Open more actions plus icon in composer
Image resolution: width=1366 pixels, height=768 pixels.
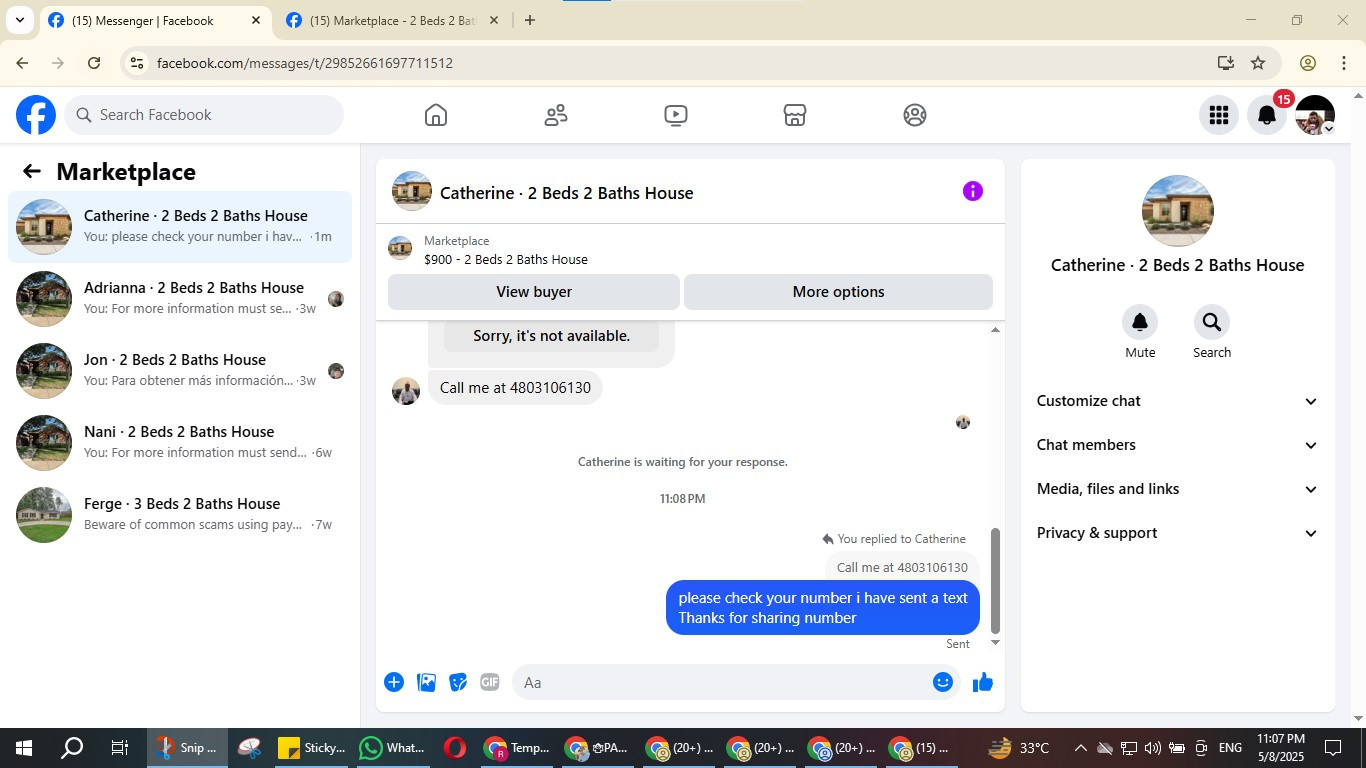394,682
